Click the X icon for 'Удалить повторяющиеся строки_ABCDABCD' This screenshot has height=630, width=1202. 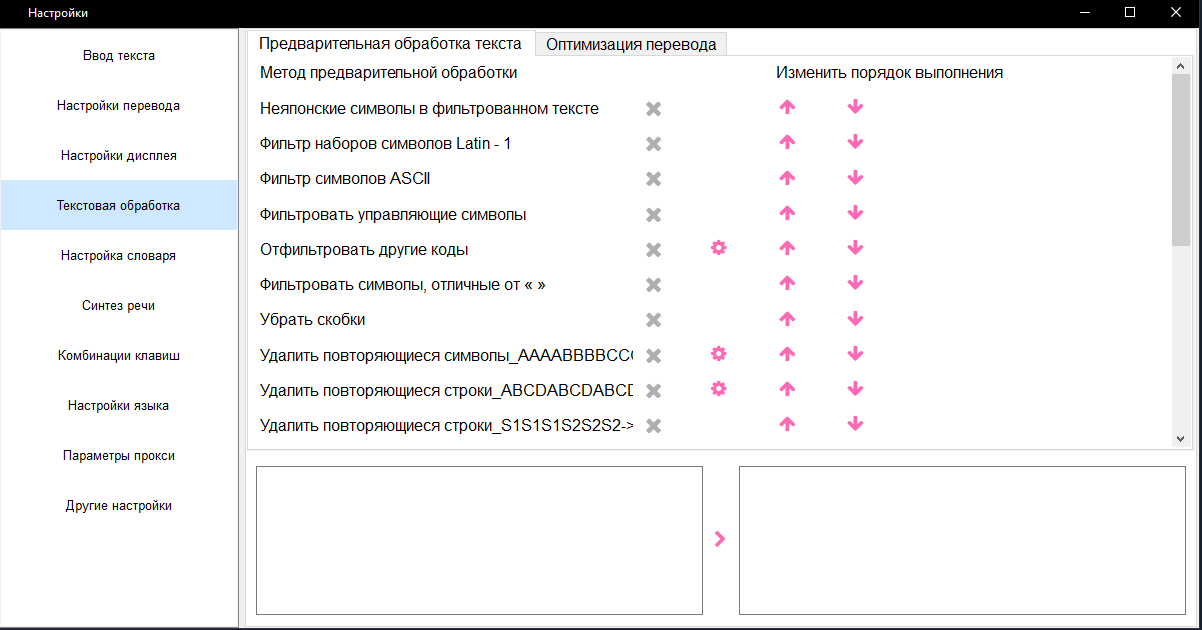[x=654, y=391]
